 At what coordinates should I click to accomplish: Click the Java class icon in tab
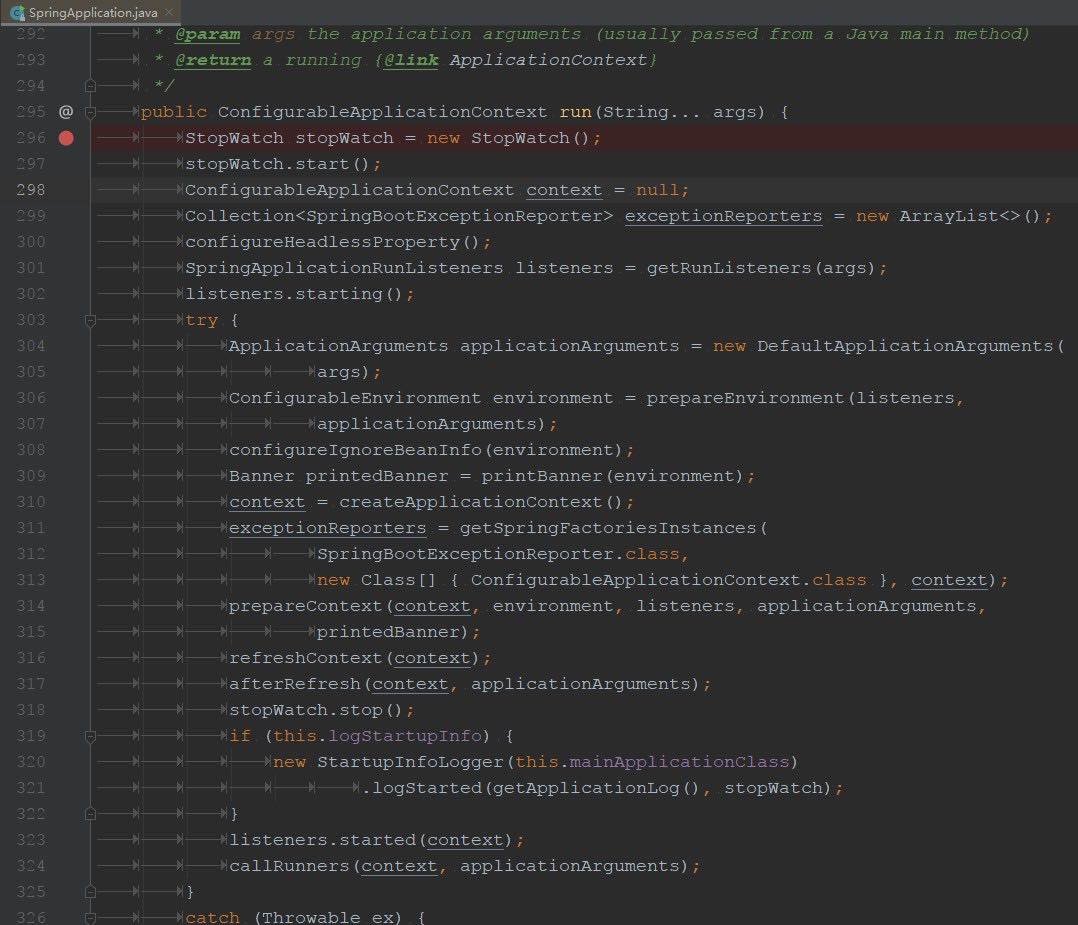pos(17,12)
